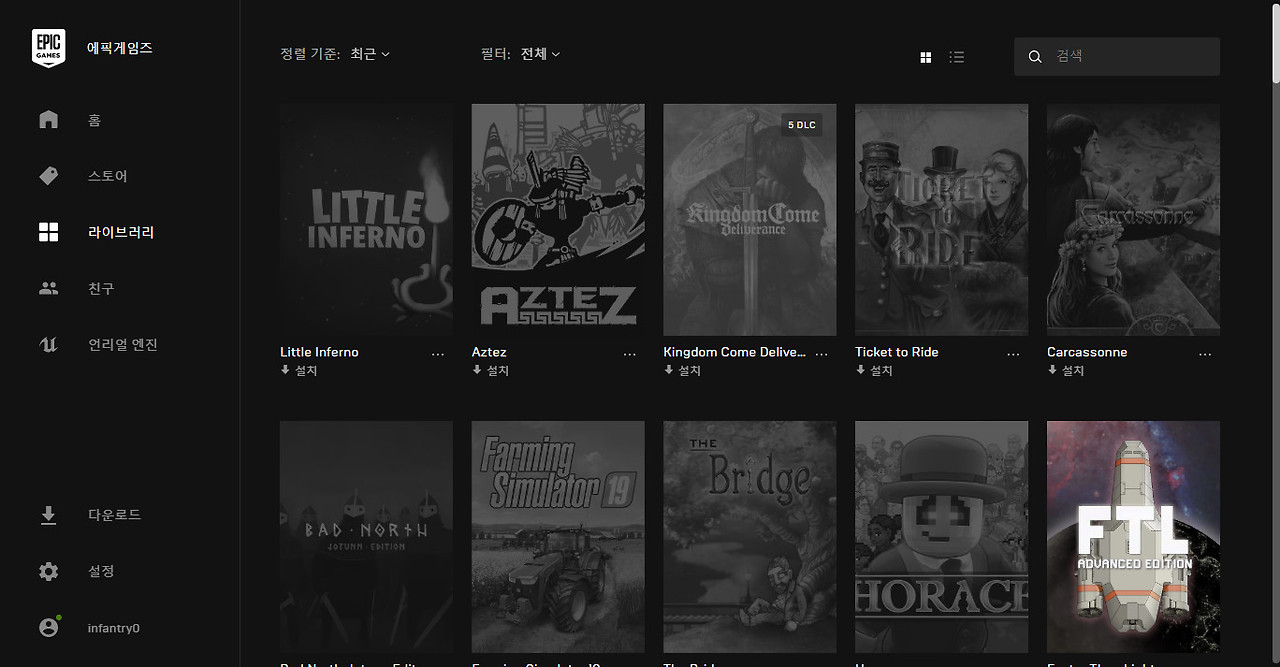The height and width of the screenshot is (667, 1280).
Task: Click the Aztez title text
Action: [489, 352]
